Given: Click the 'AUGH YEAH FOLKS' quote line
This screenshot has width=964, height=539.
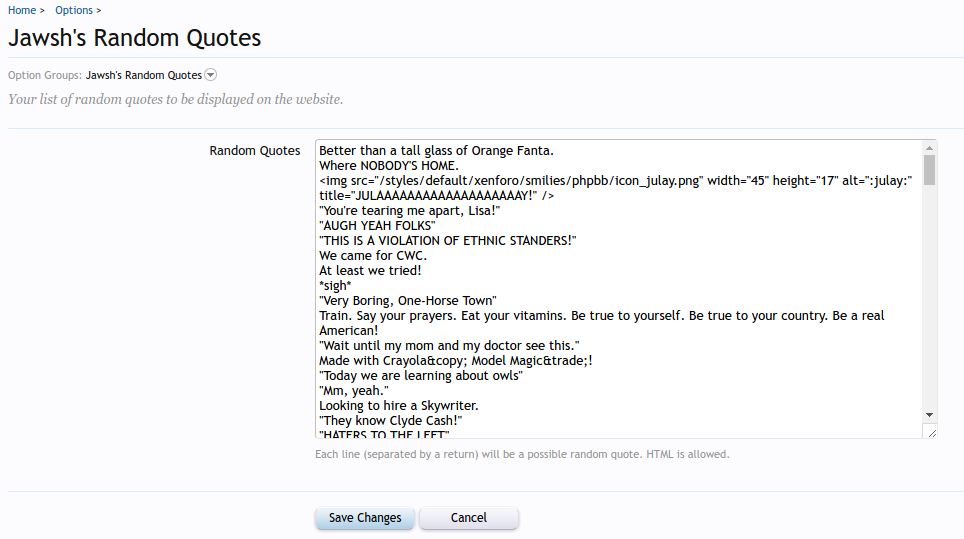Looking at the screenshot, I should click(x=377, y=226).
